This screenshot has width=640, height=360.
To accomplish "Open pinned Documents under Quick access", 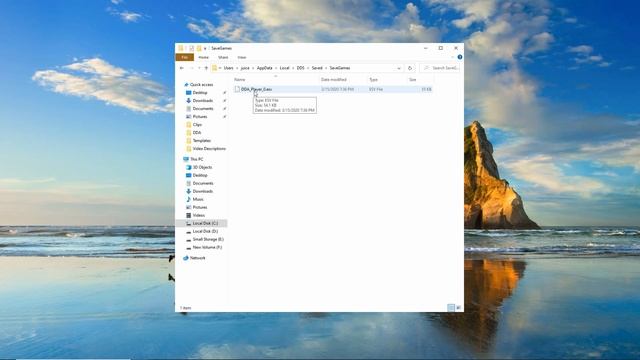I will click(203, 109).
